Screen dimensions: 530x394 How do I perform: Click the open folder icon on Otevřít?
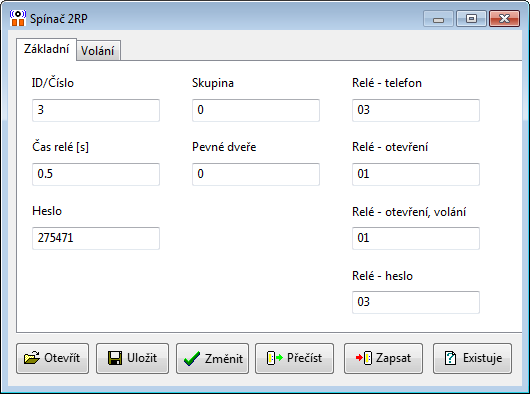tap(32, 358)
